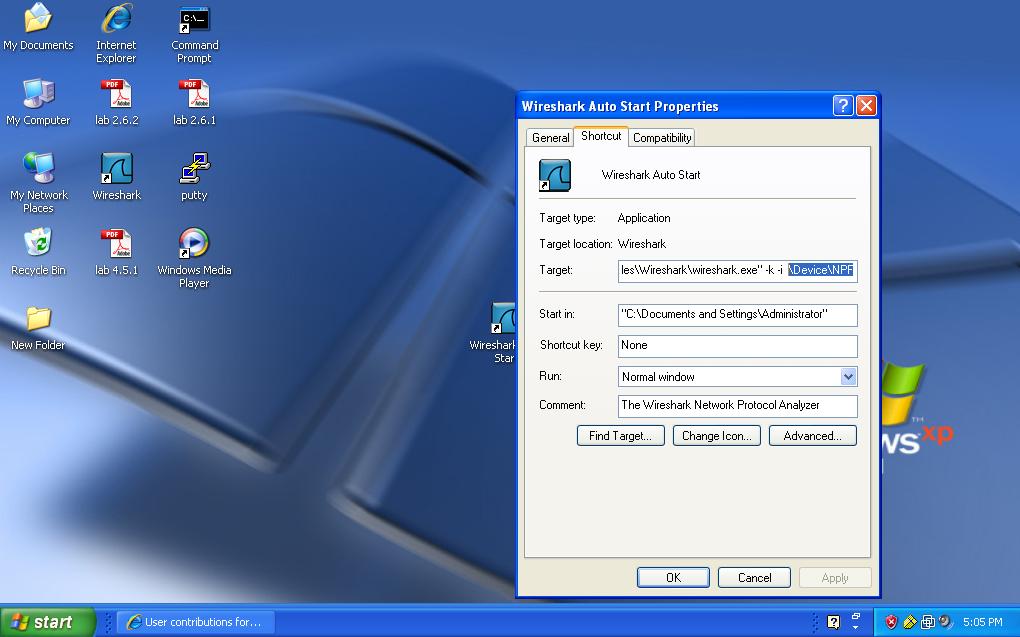
Task: Activate User contributions taskbar window
Action: pyautogui.click(x=196, y=622)
